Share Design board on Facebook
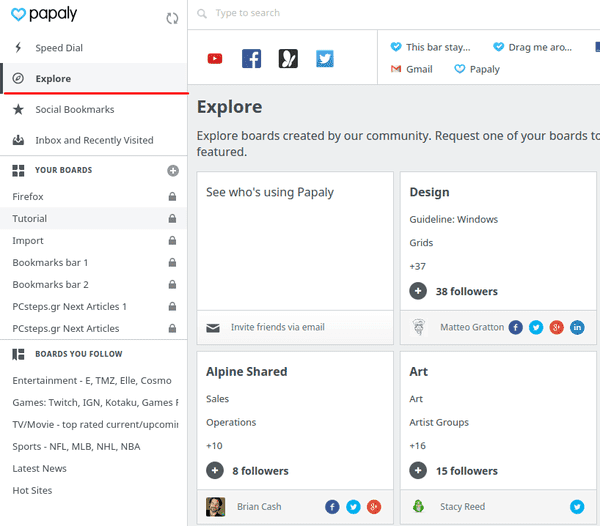The image size is (600, 526). pos(515,327)
